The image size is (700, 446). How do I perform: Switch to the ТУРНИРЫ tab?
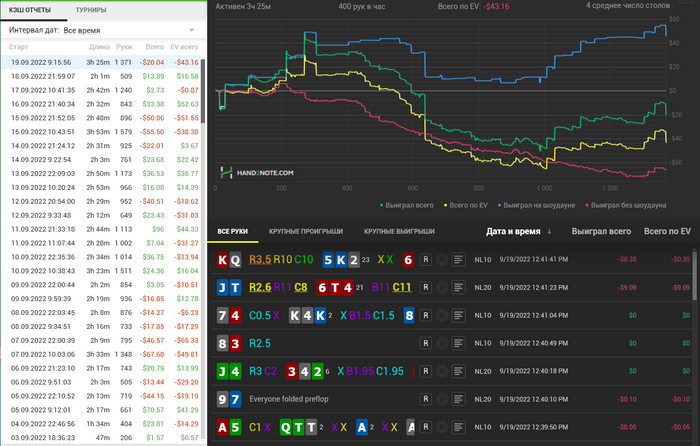(91, 10)
